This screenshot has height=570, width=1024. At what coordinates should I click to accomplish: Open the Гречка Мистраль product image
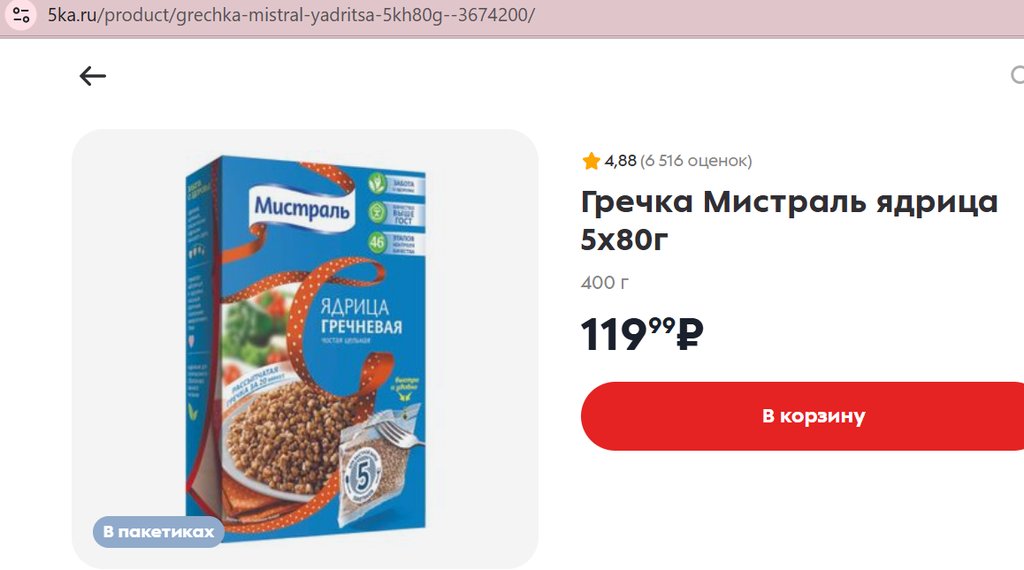click(x=305, y=349)
